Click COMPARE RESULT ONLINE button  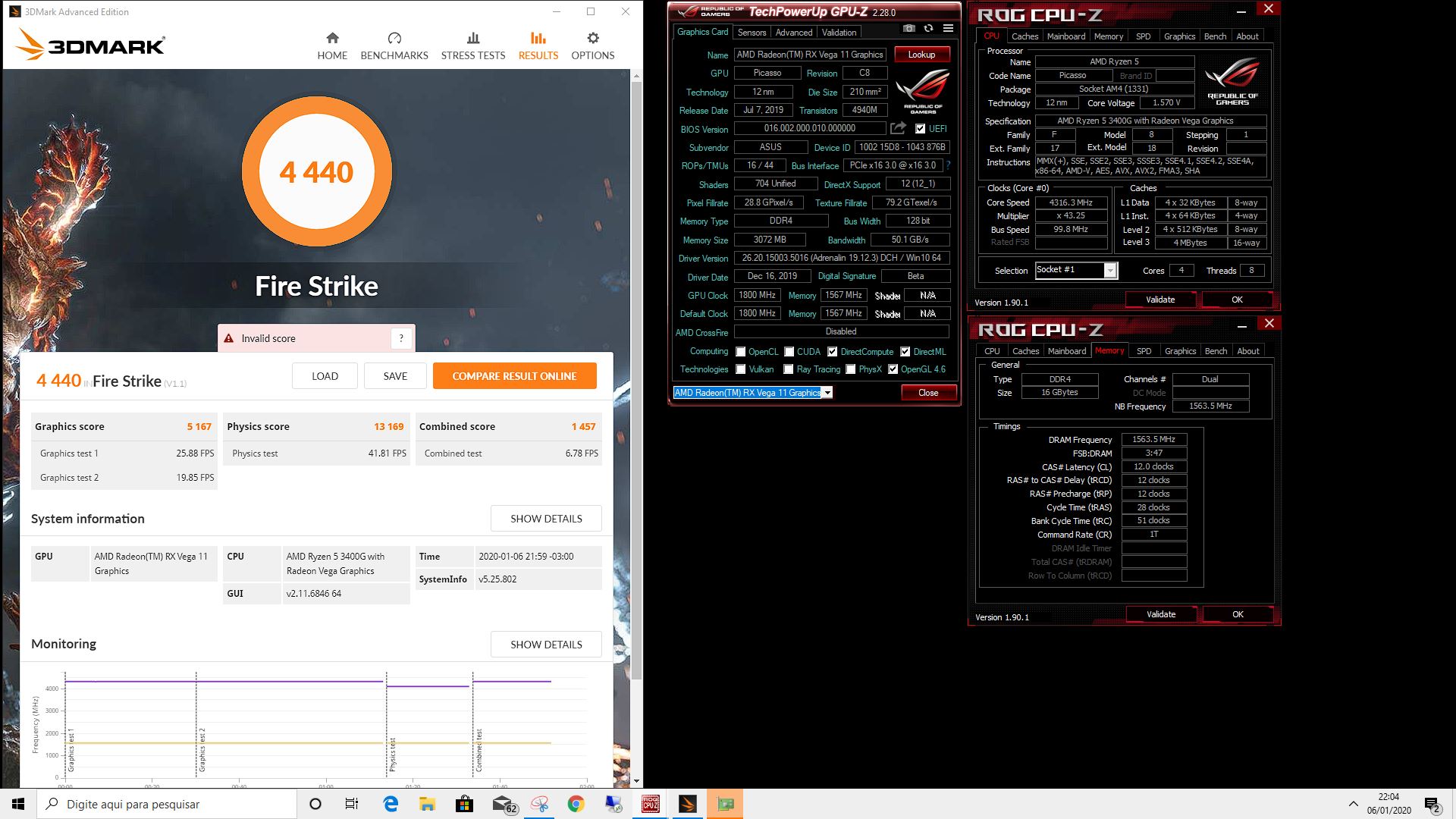pyautogui.click(x=514, y=376)
